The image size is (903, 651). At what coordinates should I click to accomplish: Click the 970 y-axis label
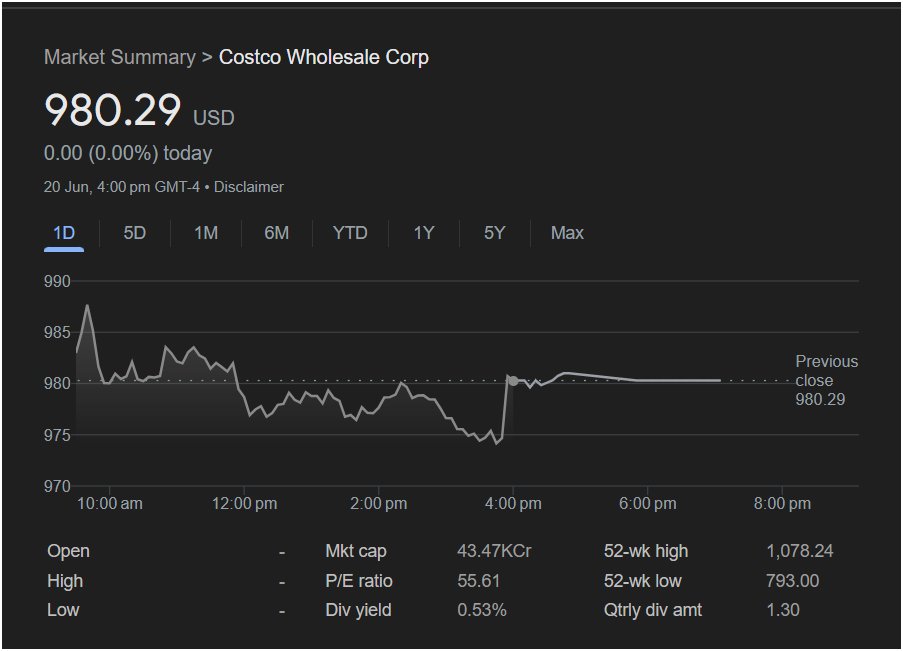pyautogui.click(x=57, y=486)
